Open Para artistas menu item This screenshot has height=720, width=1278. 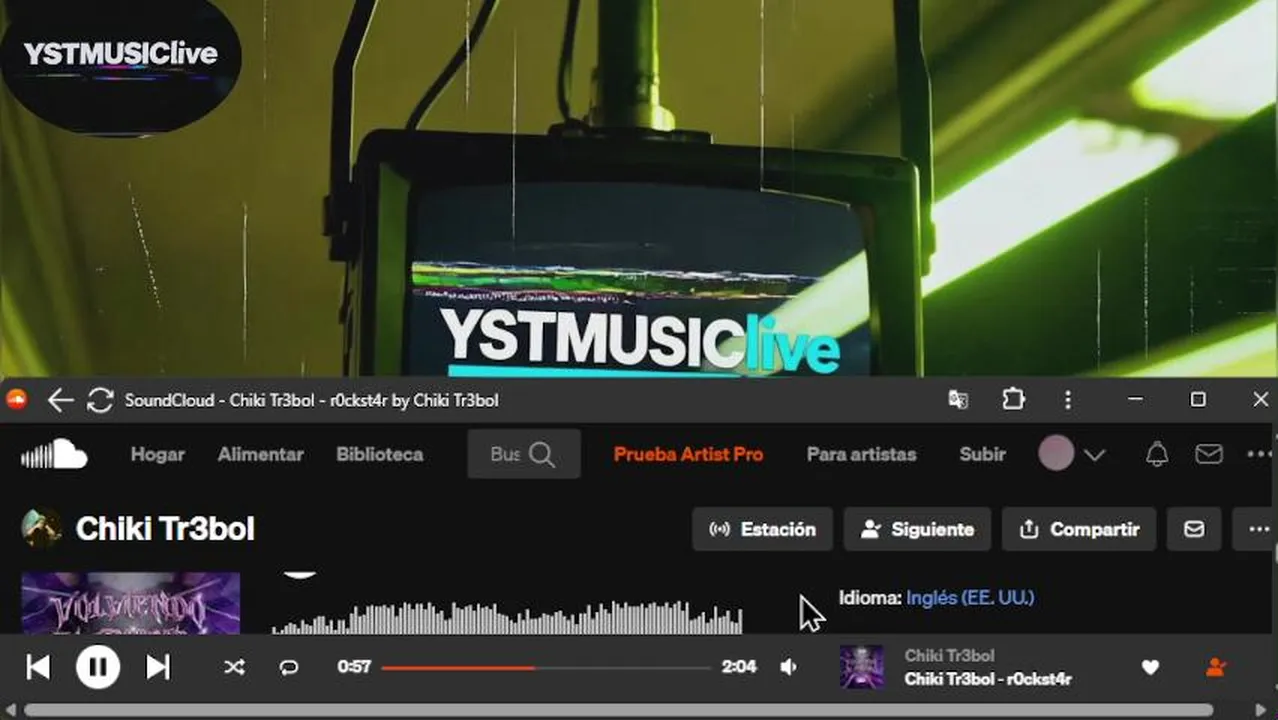tap(861, 454)
